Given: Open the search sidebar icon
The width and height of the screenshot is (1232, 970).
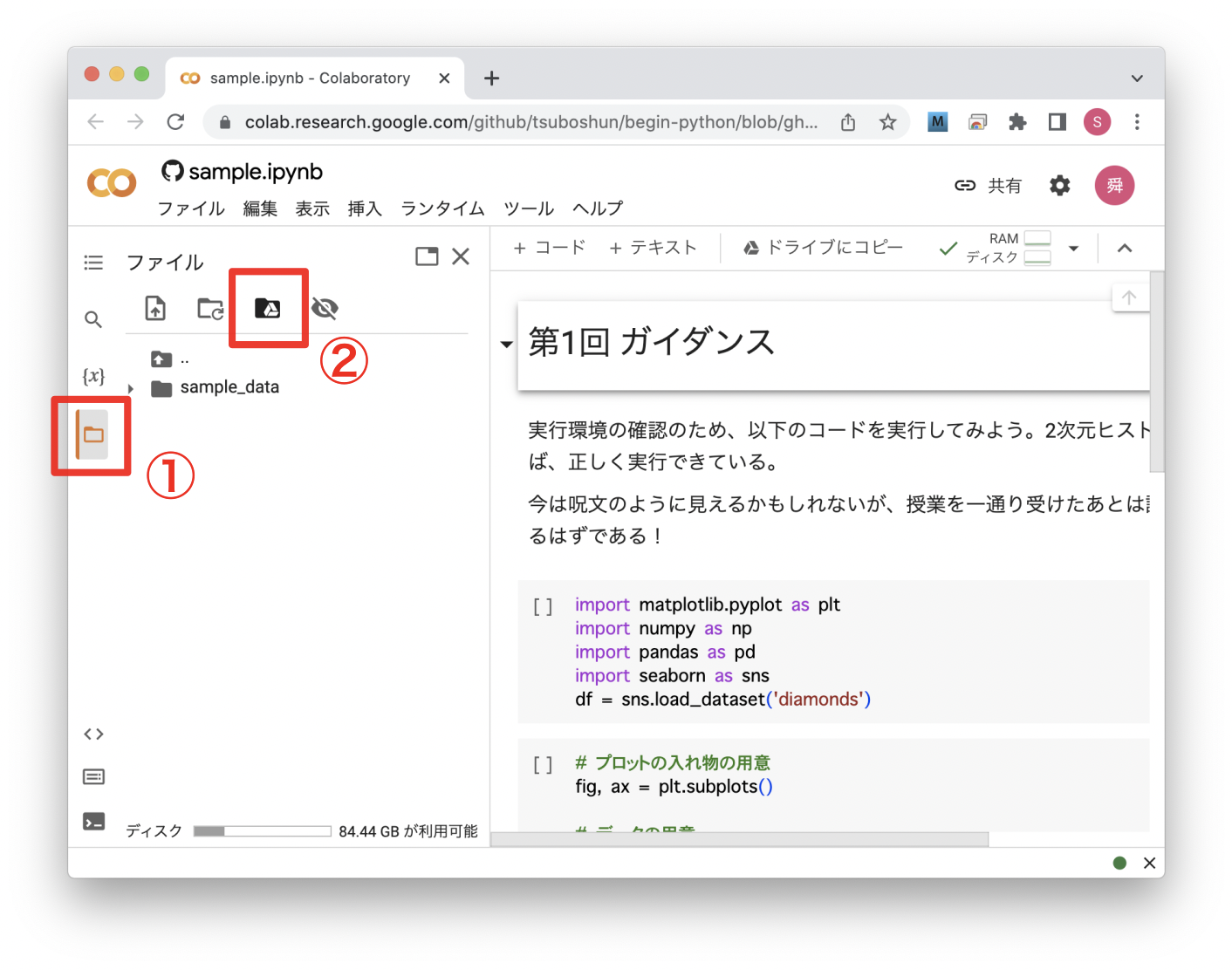Looking at the screenshot, I should click(93, 319).
